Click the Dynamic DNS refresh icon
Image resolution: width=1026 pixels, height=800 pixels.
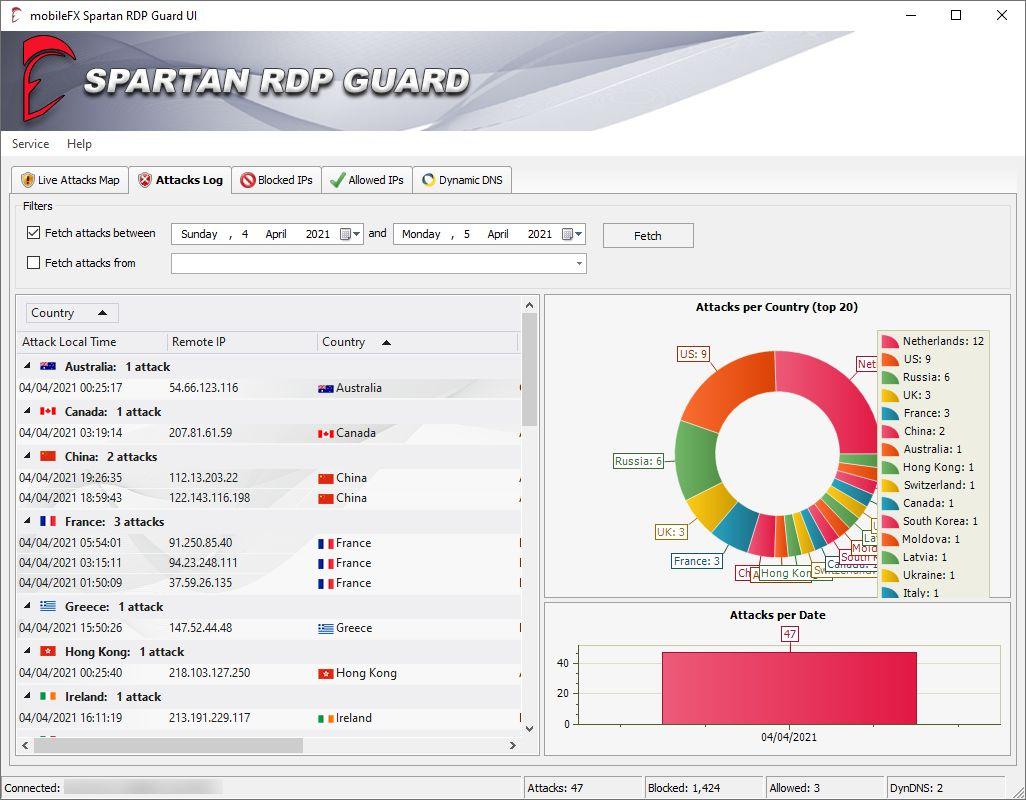pyautogui.click(x=428, y=180)
